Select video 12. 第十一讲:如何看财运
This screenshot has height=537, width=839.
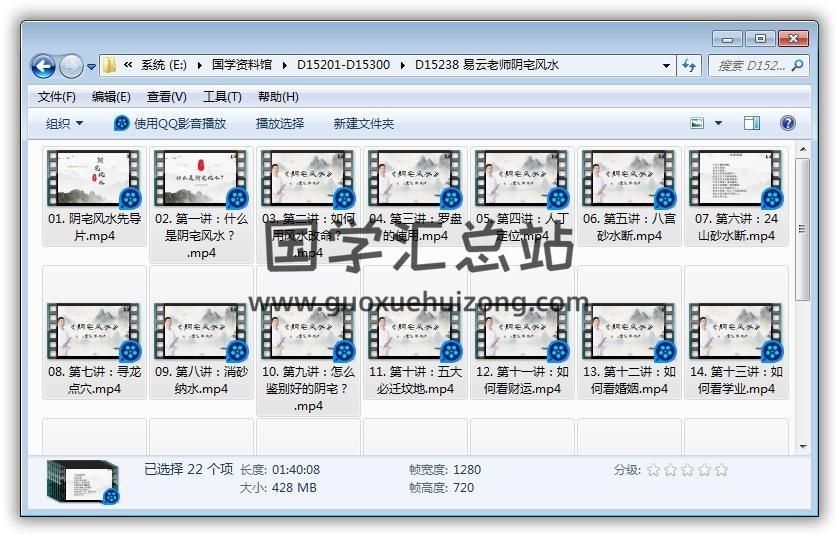coord(522,332)
